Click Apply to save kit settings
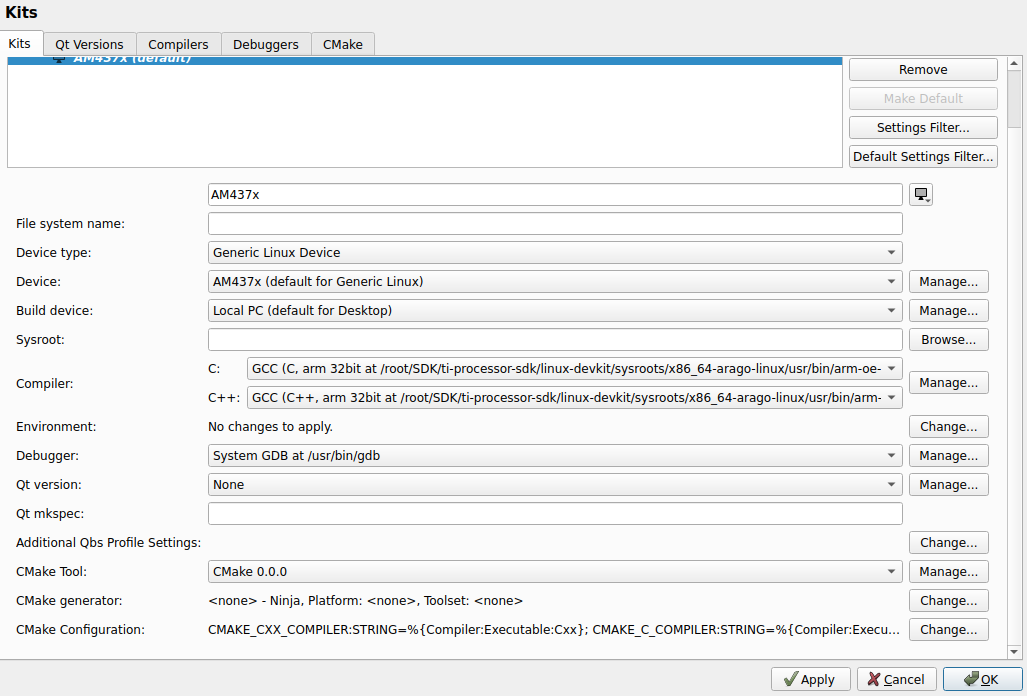The height and width of the screenshot is (696, 1027). (810, 680)
